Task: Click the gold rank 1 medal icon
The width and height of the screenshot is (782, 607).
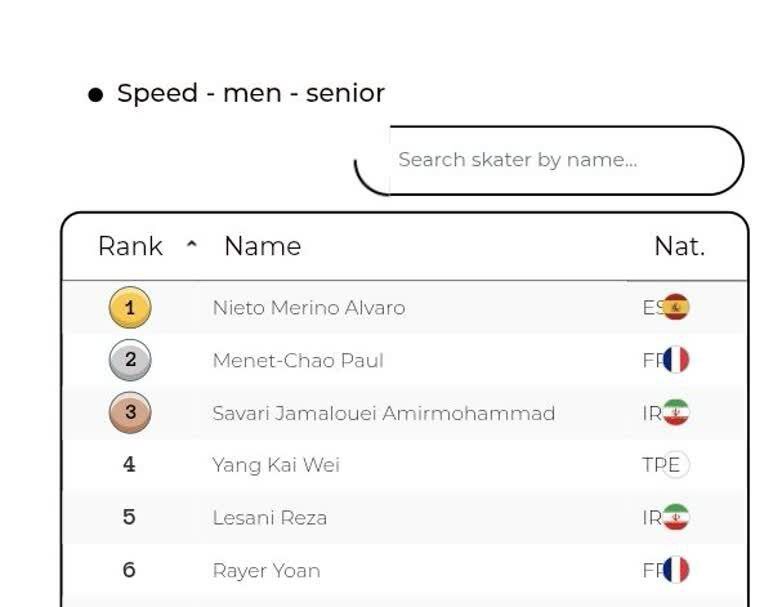Action: click(129, 308)
